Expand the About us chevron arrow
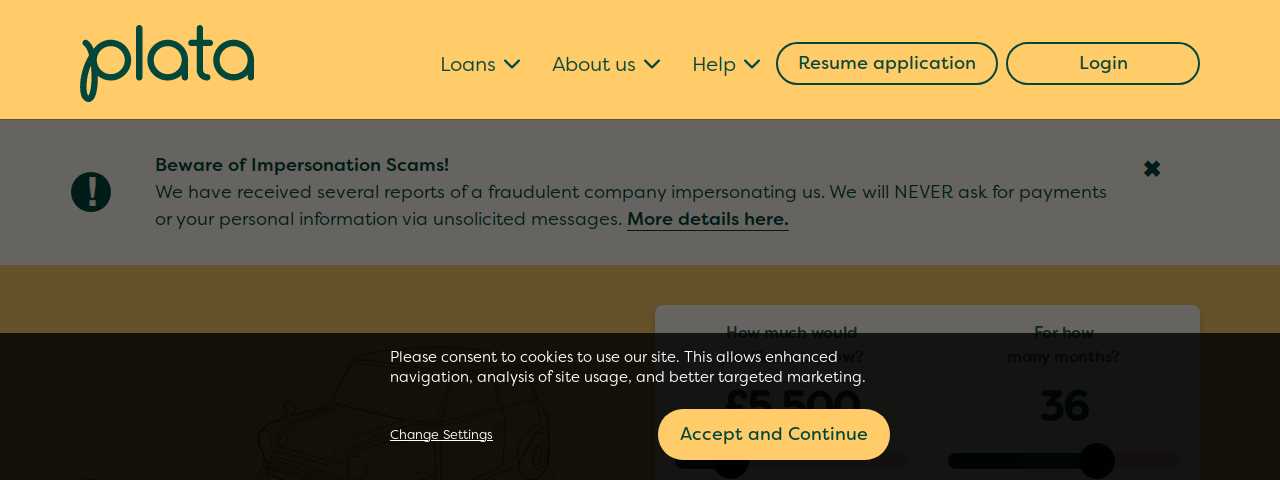Viewport: 1280px width, 480px height. click(x=652, y=64)
